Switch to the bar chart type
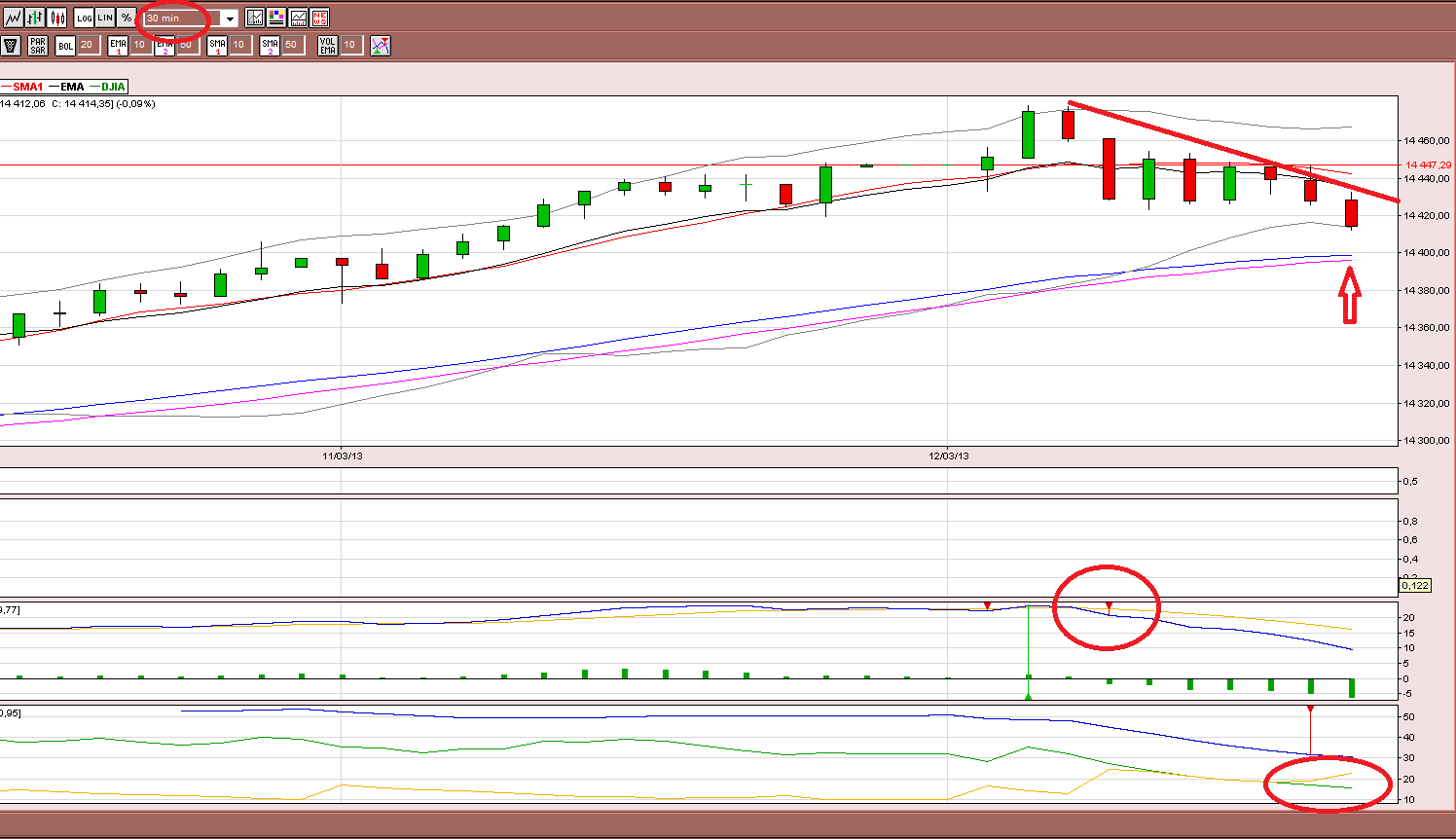The height and width of the screenshot is (839, 1456). coord(35,18)
